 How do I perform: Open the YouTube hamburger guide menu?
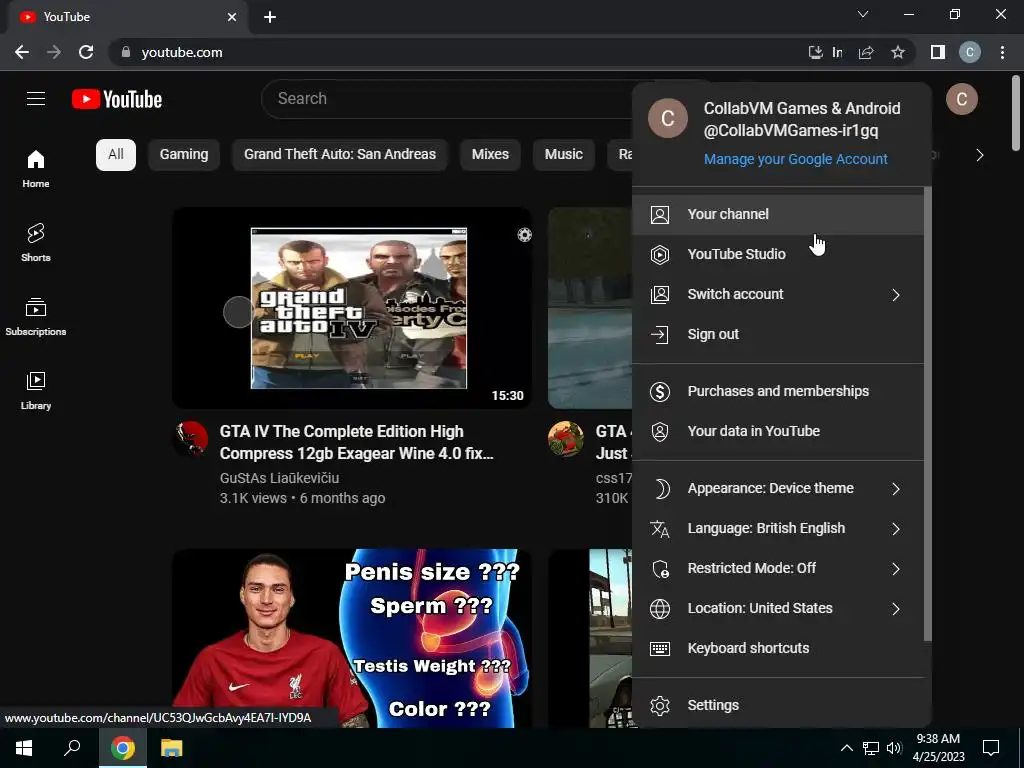pyautogui.click(x=36, y=99)
